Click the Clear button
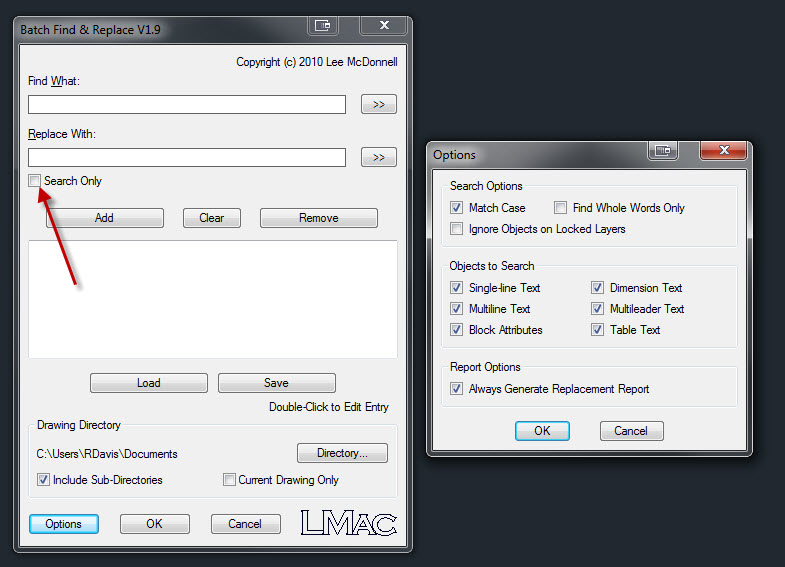The width and height of the screenshot is (785, 567). [212, 218]
